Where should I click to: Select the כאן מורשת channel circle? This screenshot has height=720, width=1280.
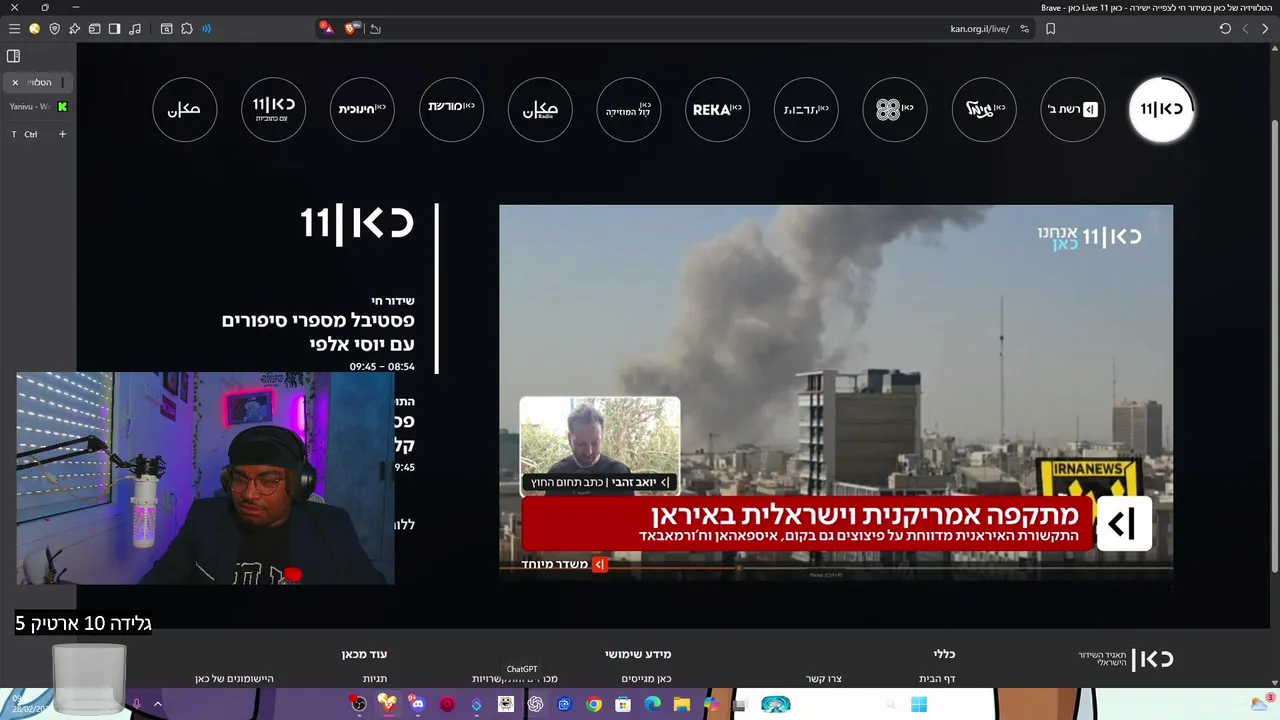click(x=451, y=109)
